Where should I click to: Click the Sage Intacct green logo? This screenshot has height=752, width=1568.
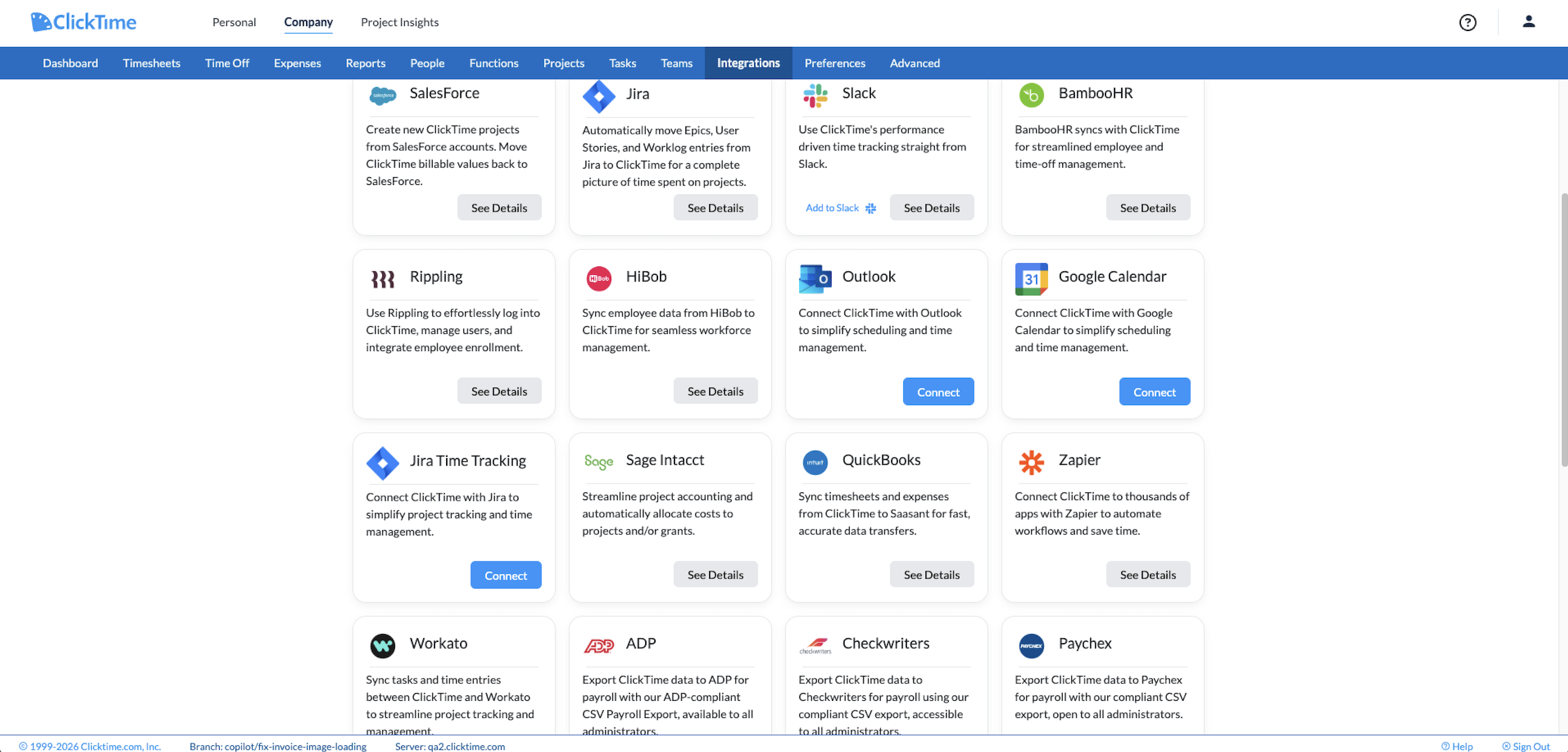point(599,462)
